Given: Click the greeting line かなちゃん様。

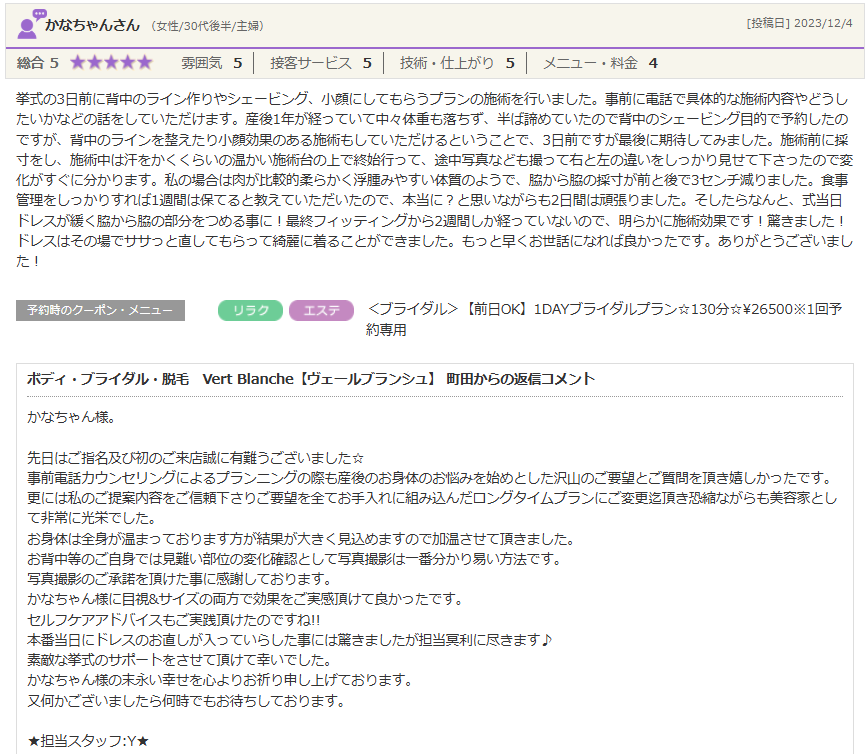Looking at the screenshot, I should (71, 417).
